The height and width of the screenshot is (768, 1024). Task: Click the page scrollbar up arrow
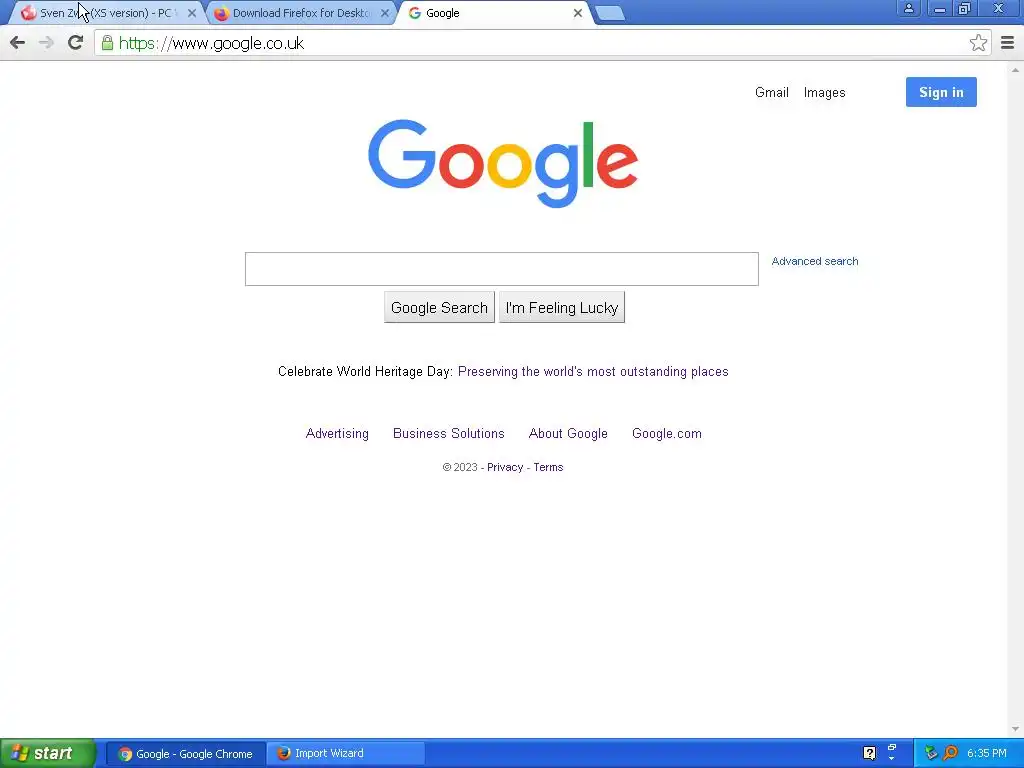[x=1015, y=70]
